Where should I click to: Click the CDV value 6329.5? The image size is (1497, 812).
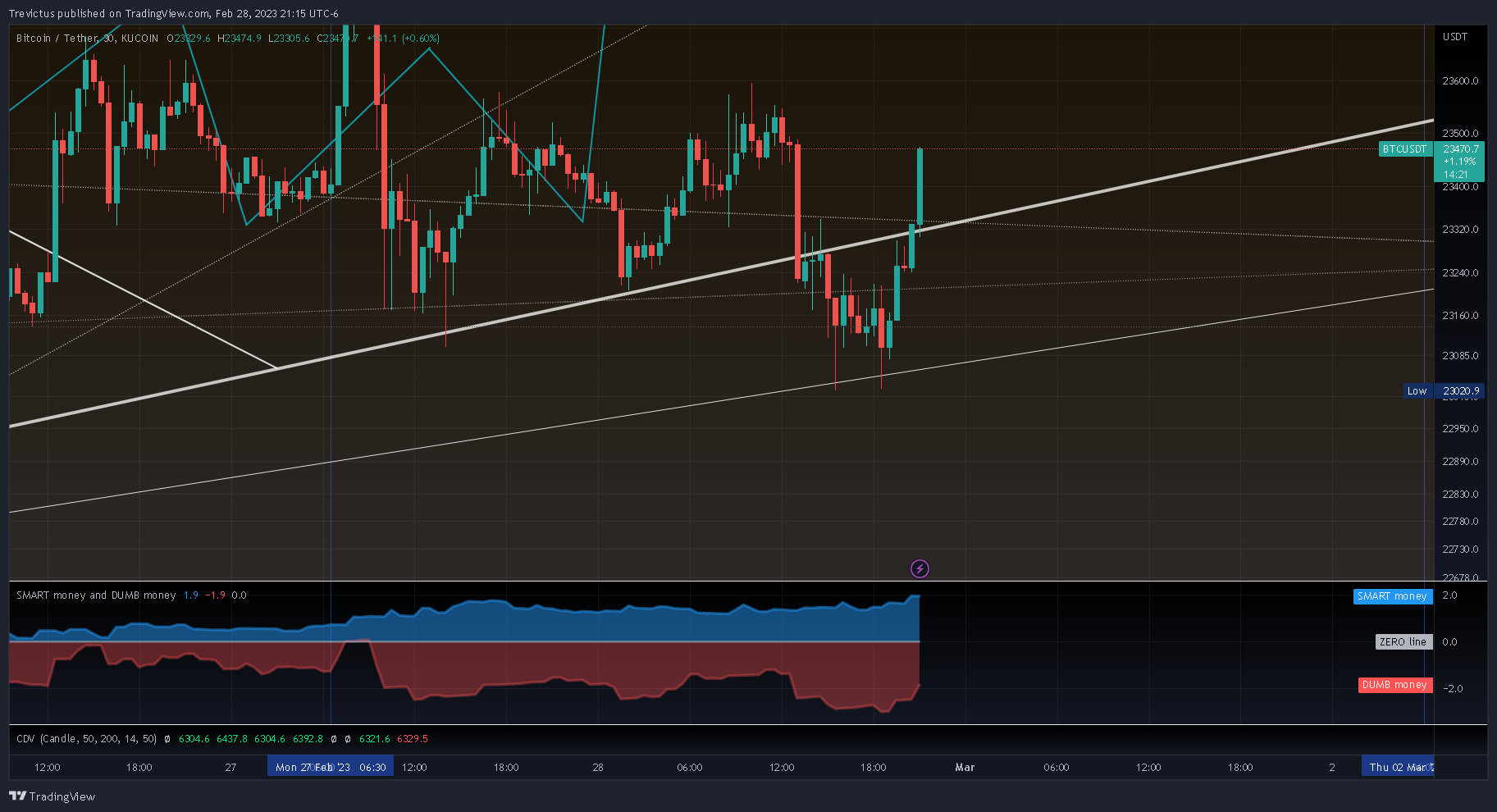[413, 739]
